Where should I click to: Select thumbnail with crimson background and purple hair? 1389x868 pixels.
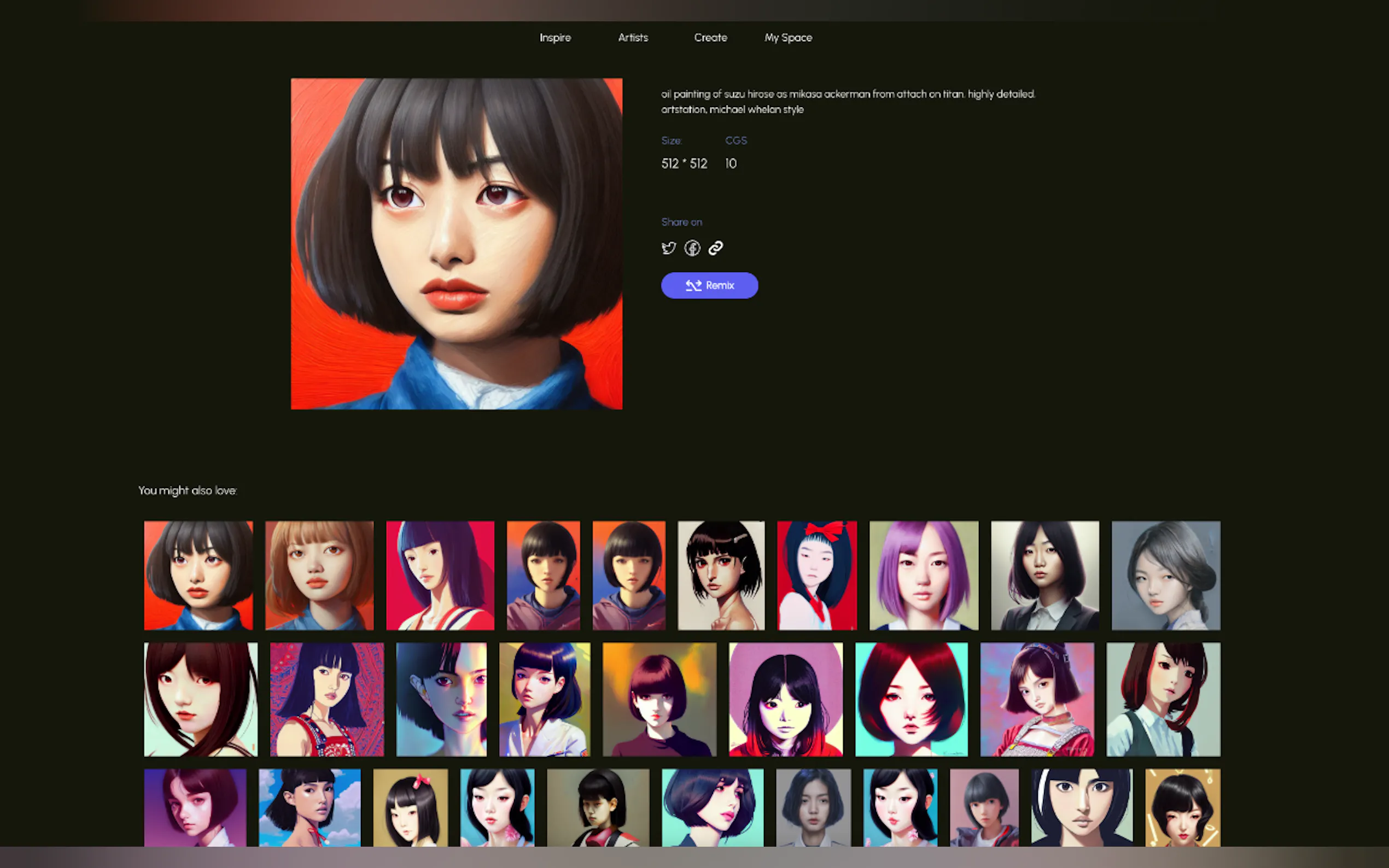pos(440,575)
